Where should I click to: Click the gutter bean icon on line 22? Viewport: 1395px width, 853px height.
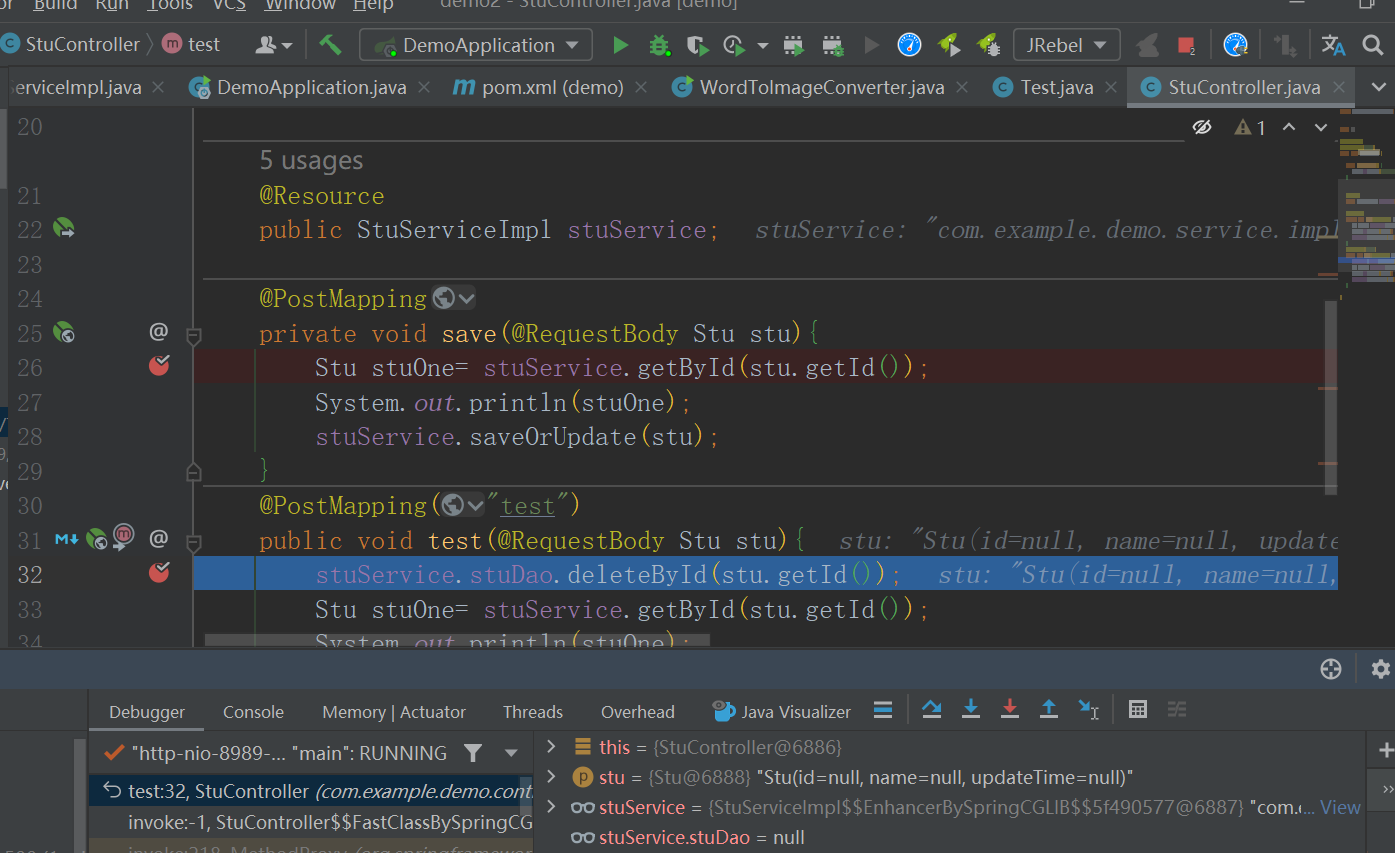(64, 229)
